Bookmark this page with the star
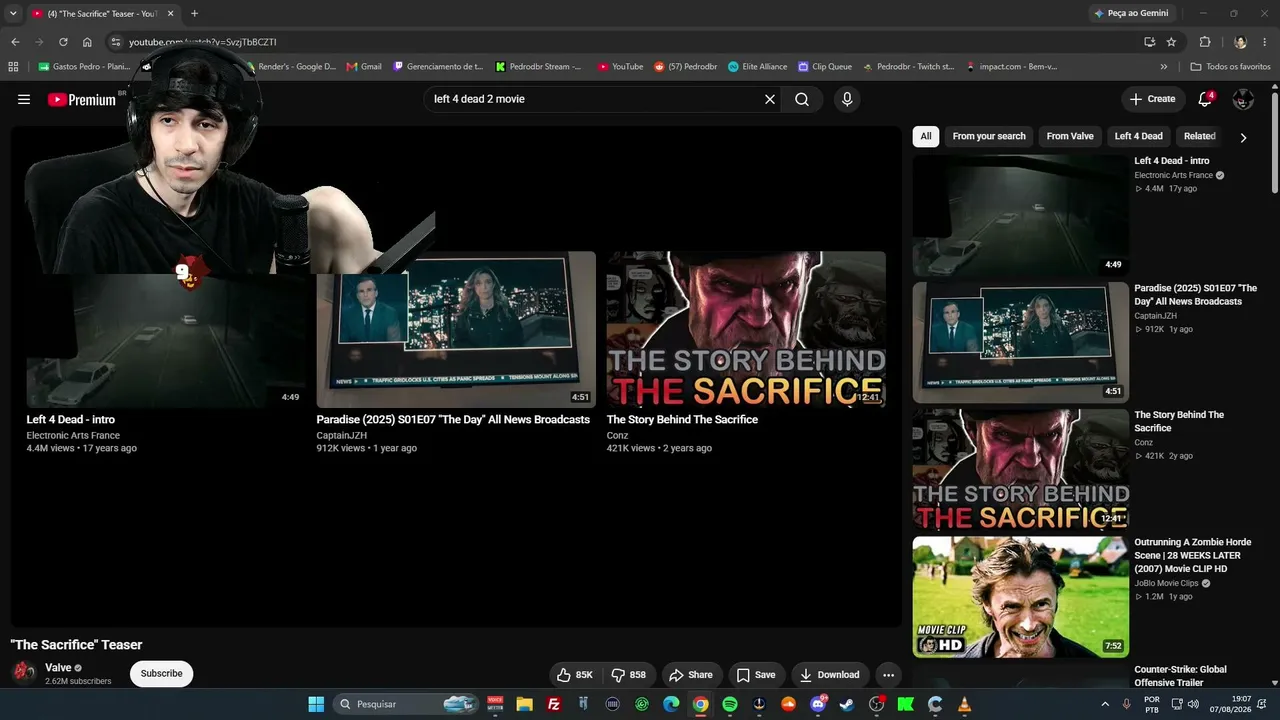 (1171, 42)
